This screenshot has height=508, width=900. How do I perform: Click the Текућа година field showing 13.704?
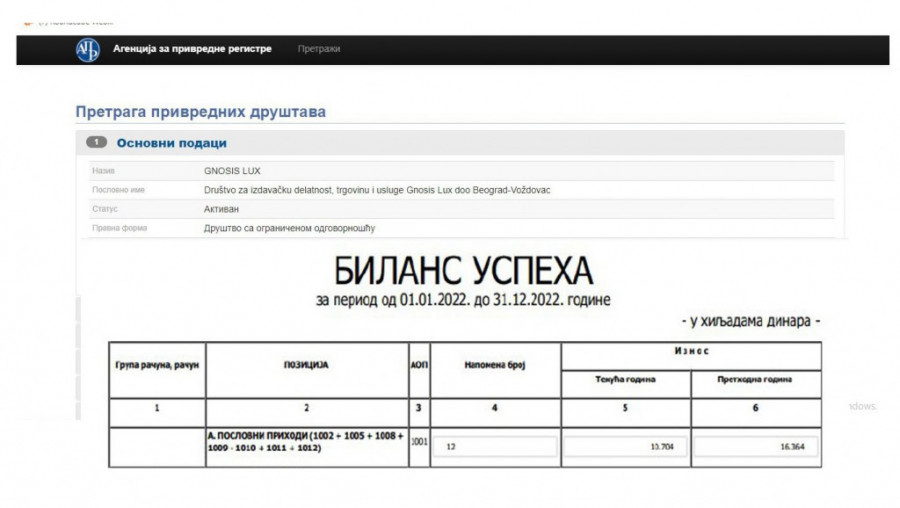coord(625,447)
